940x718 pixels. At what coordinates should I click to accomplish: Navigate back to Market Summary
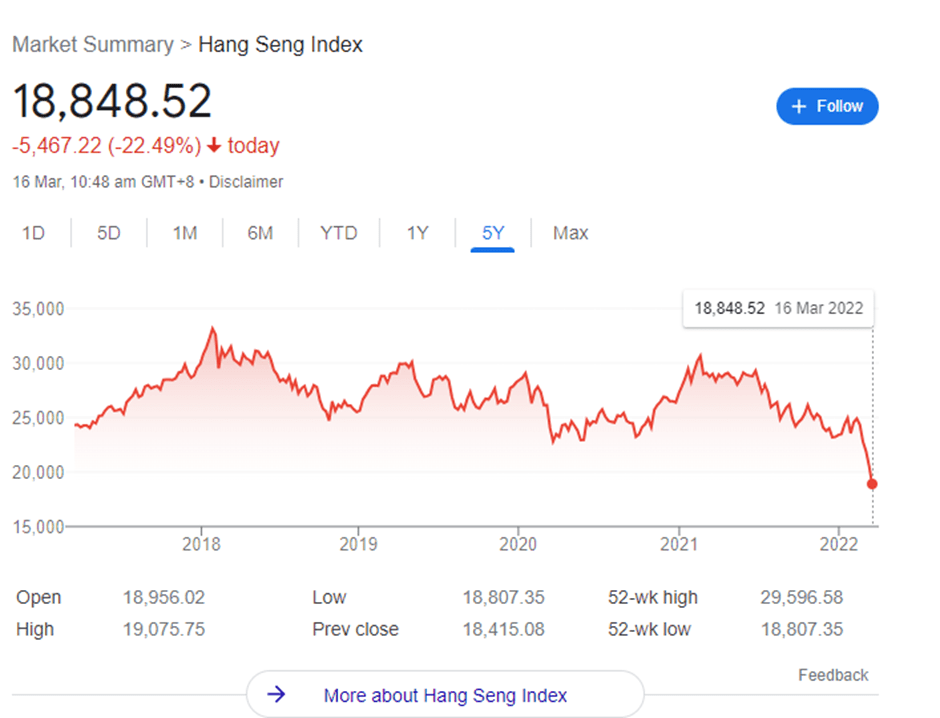[x=93, y=44]
